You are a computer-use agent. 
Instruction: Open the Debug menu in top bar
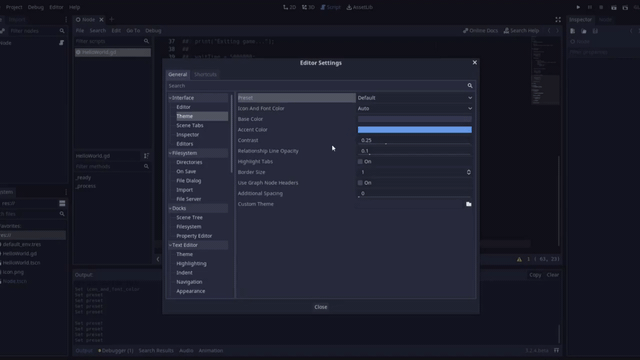36,7
